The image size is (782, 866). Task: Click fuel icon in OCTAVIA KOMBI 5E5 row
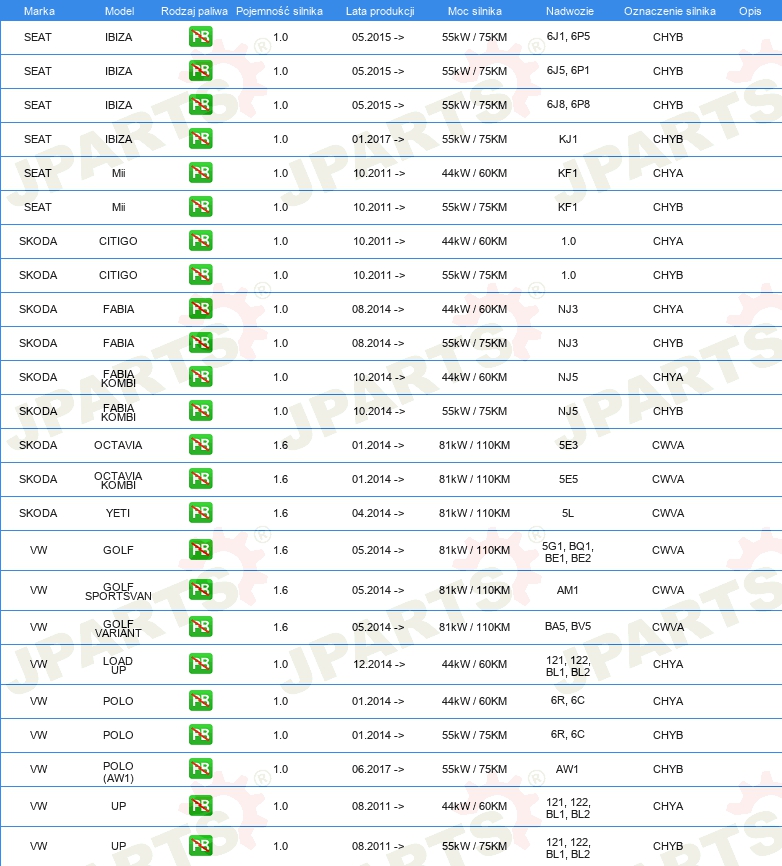(x=200, y=478)
